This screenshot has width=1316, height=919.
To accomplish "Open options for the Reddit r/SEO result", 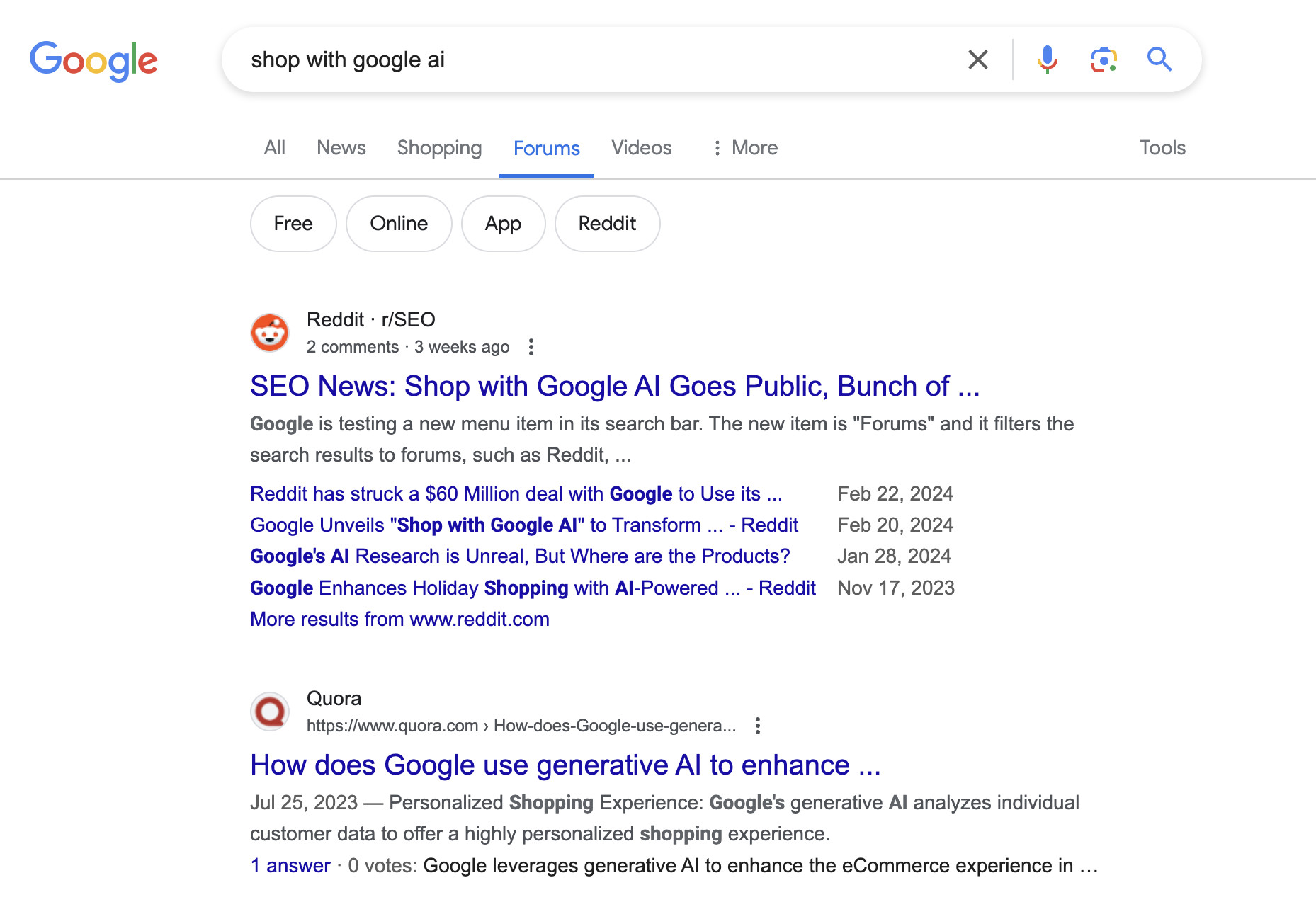I will [x=531, y=346].
